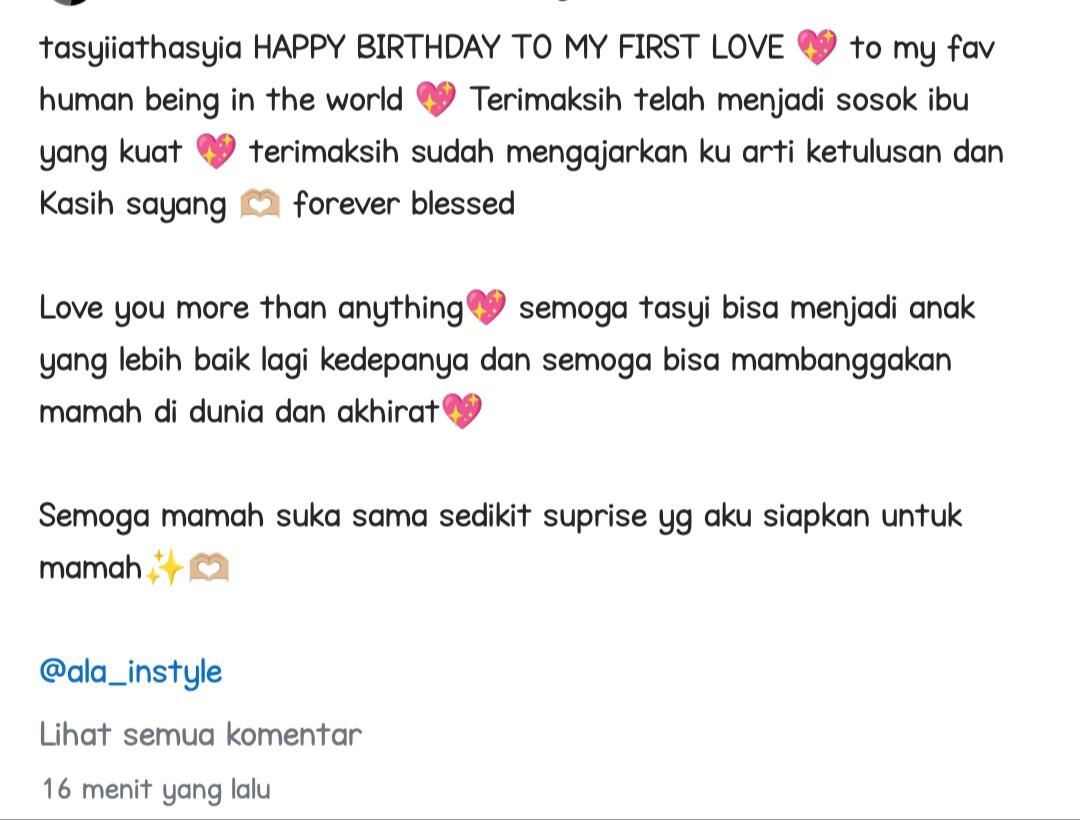1080x820 pixels.
Task: Click the sparkling heart after "akhirat"
Action: [x=461, y=412]
